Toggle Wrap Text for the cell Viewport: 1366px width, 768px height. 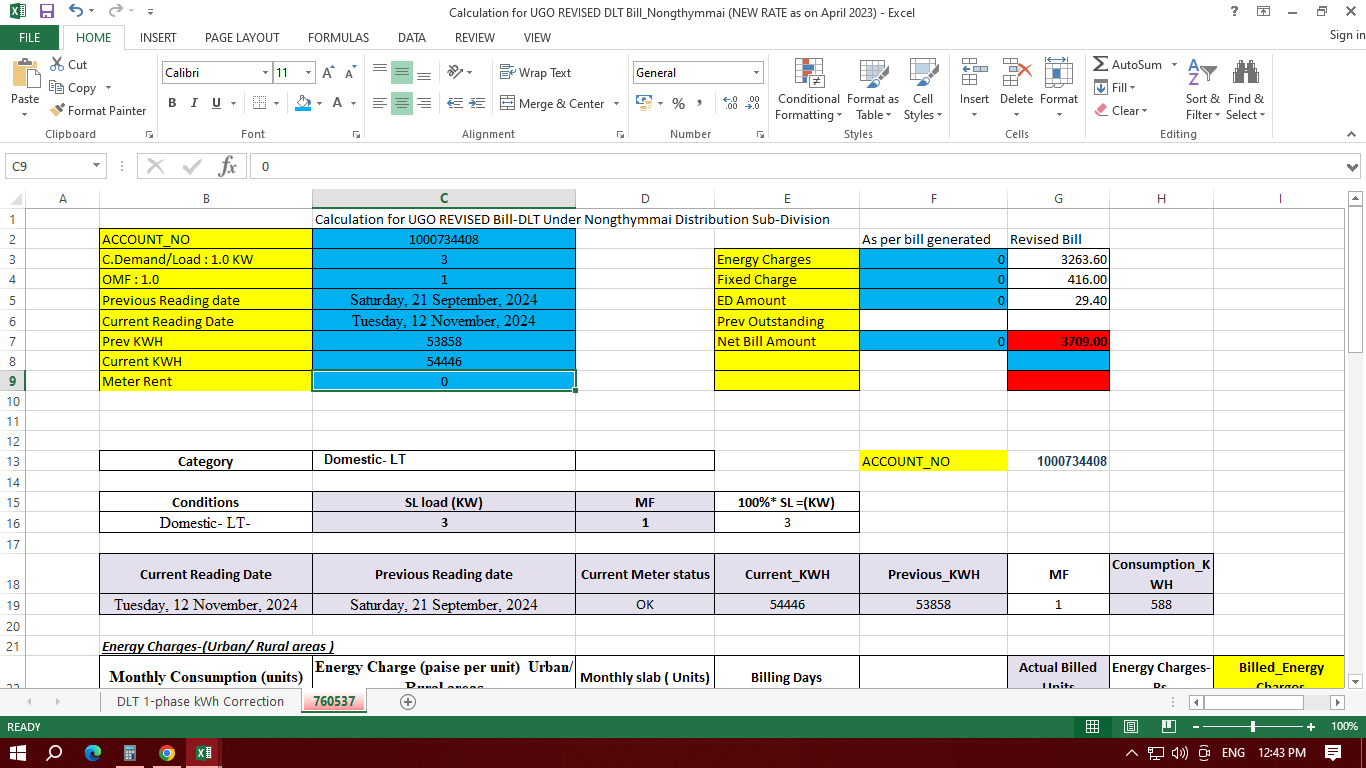point(535,73)
